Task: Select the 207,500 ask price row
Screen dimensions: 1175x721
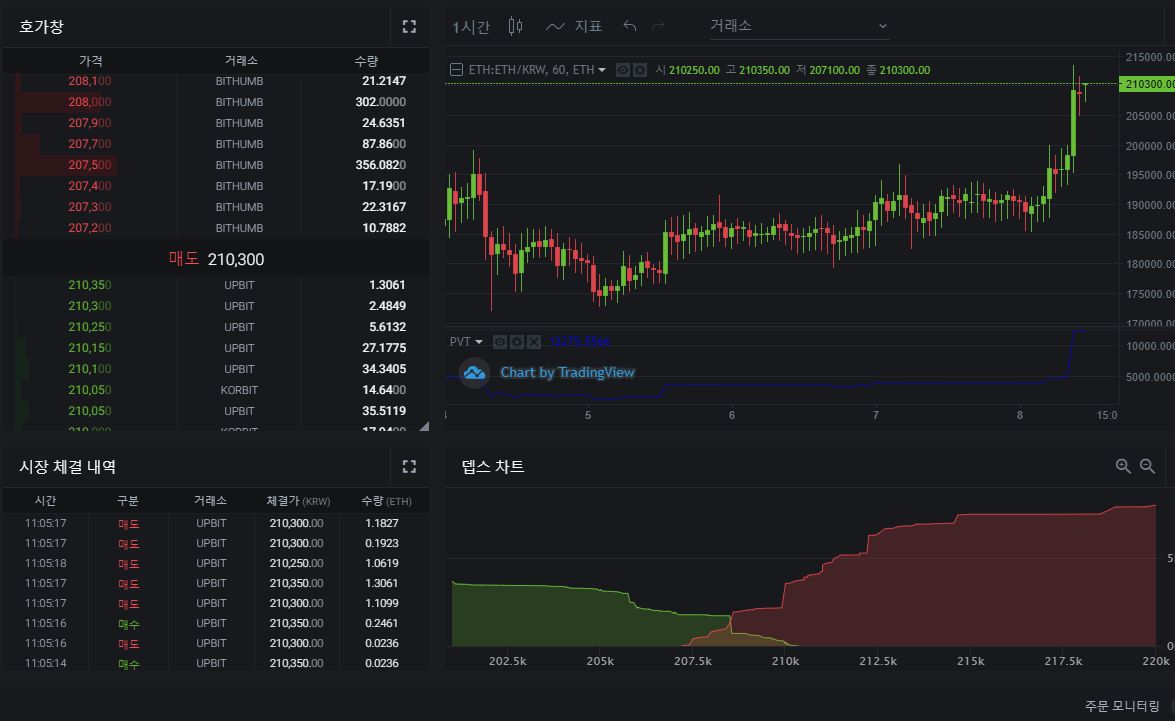Action: point(216,165)
